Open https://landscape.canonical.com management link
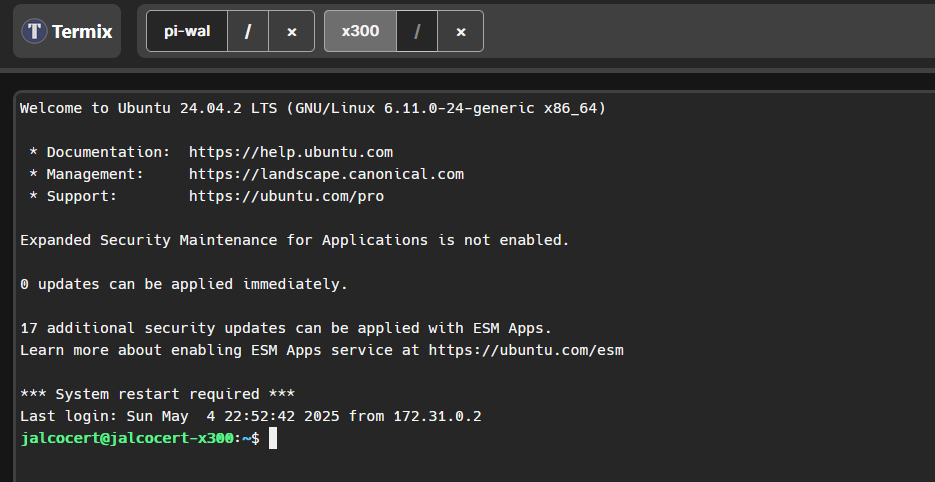The image size is (935, 482). pyautogui.click(x=326, y=174)
